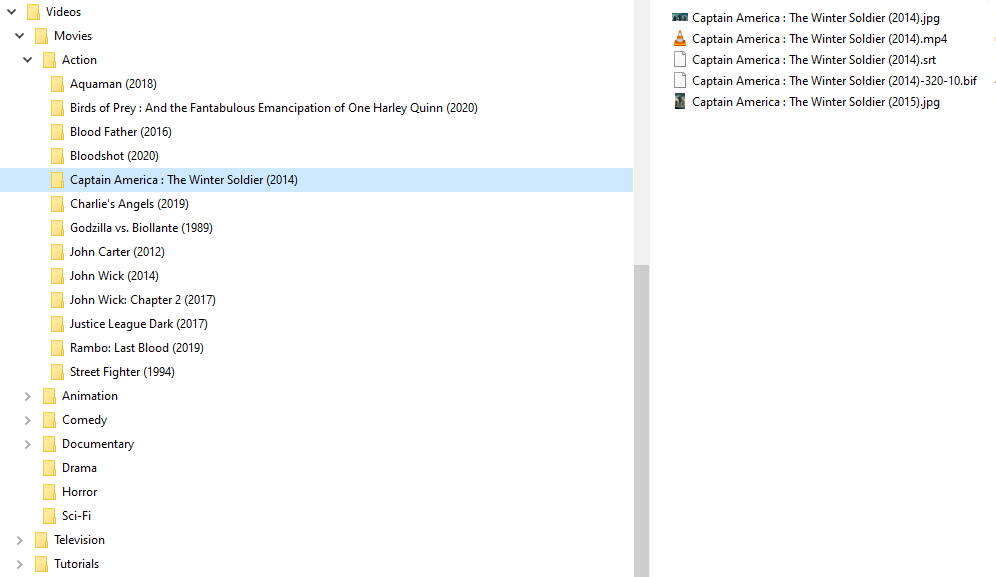Viewport: 996px width, 577px height.
Task: Click the Bloodshot (2020) folder icon
Action: (x=57, y=156)
